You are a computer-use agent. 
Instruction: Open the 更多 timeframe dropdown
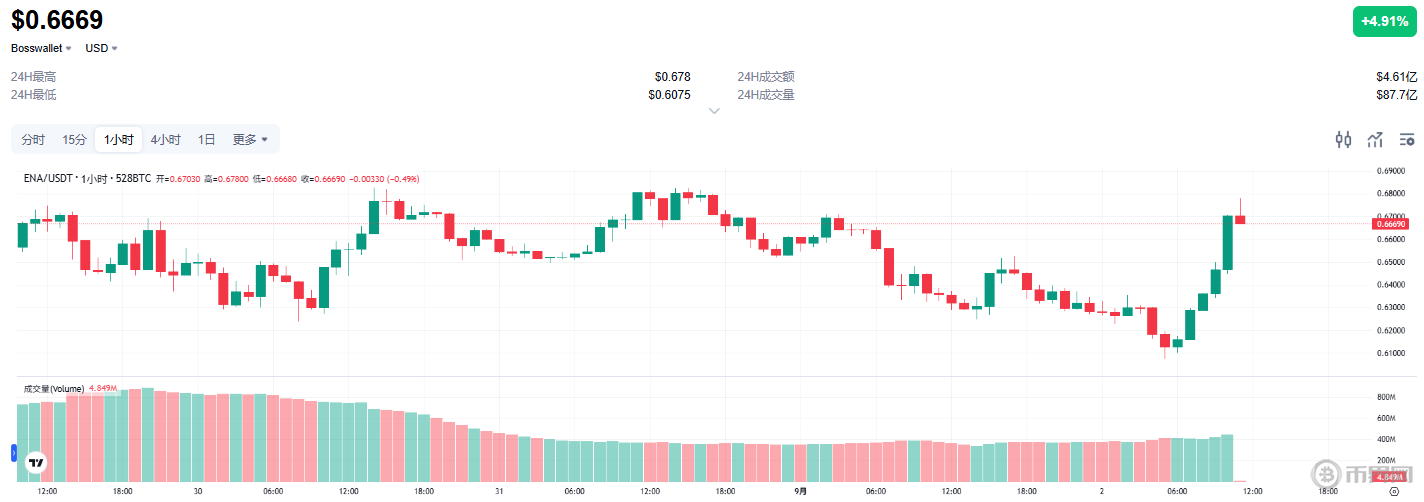coord(250,140)
